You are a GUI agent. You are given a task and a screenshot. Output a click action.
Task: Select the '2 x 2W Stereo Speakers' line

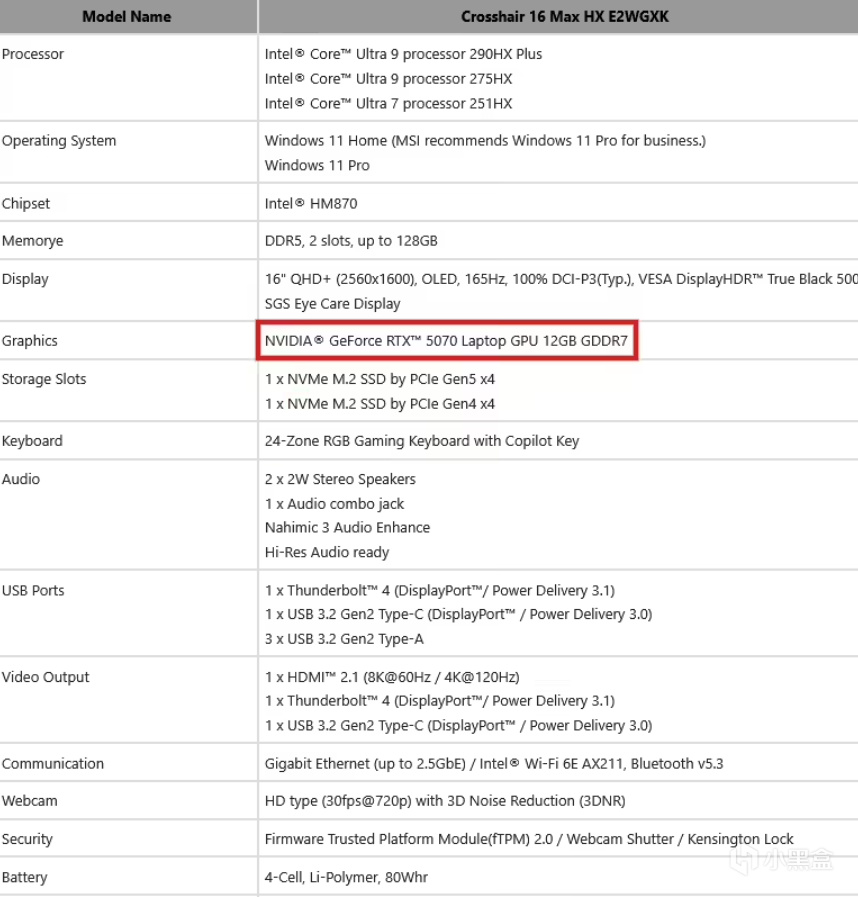click(340, 479)
